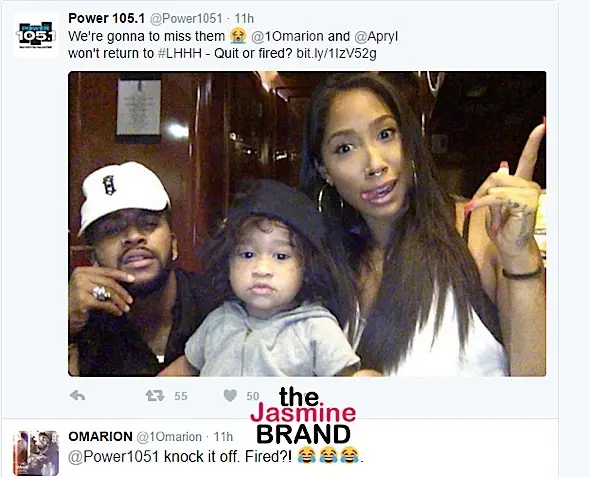The height and width of the screenshot is (477, 590).
Task: Open the Power 105.1 avatar logo
Action: coord(36,34)
